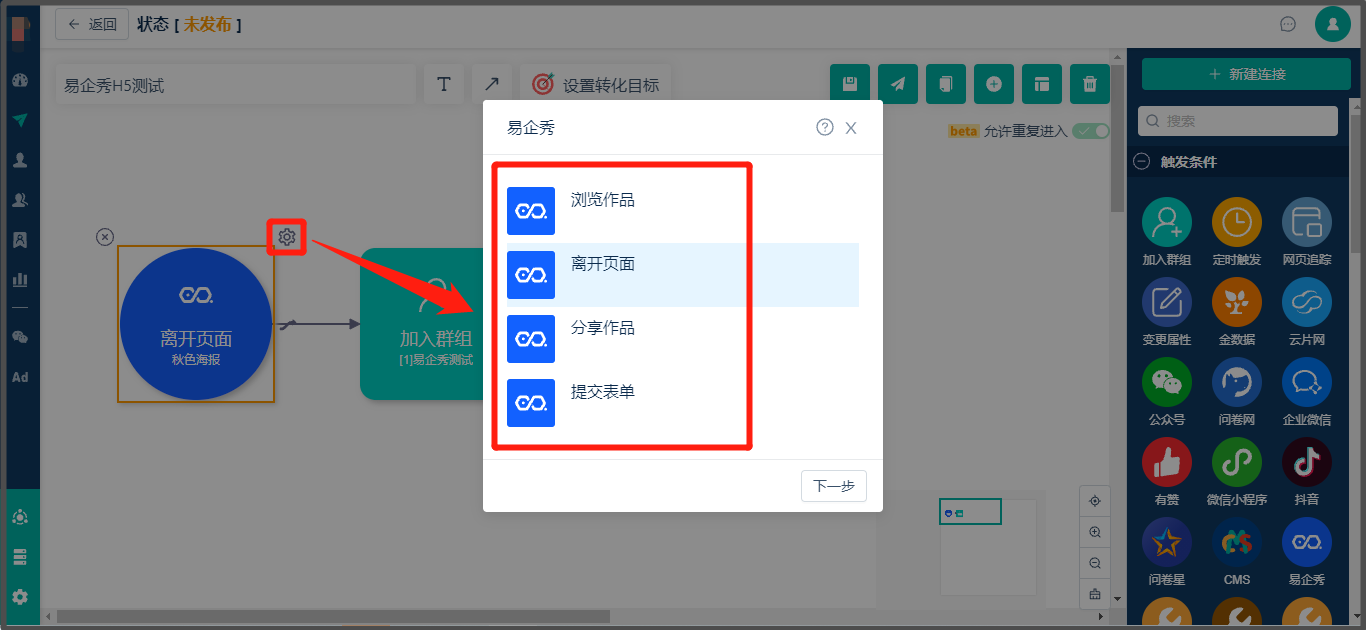Select the blue 离开页面 circle node
The width and height of the screenshot is (1366, 630).
196,324
